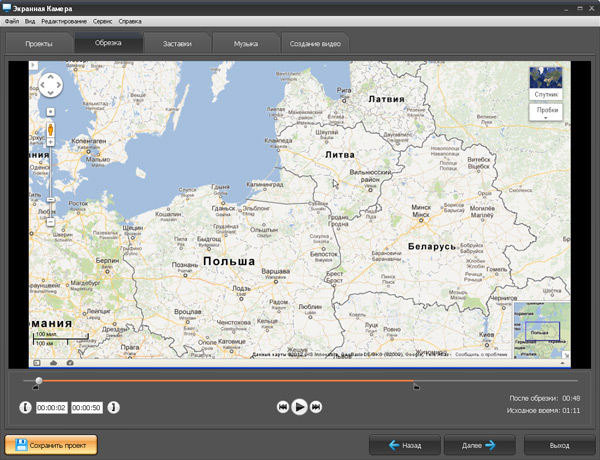
Task: Open the Сервис menu
Action: pyautogui.click(x=102, y=21)
